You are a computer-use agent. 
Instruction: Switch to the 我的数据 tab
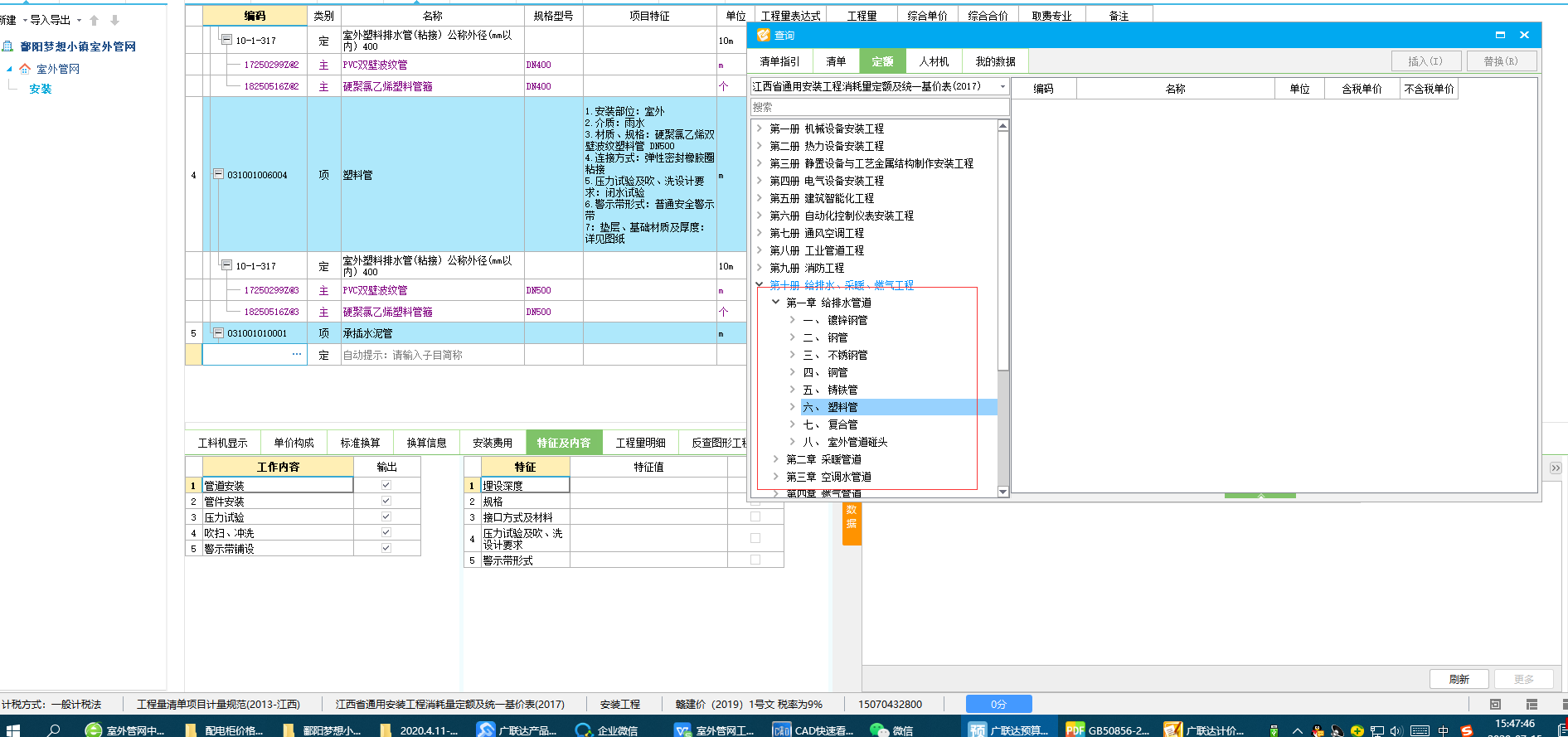(995, 61)
